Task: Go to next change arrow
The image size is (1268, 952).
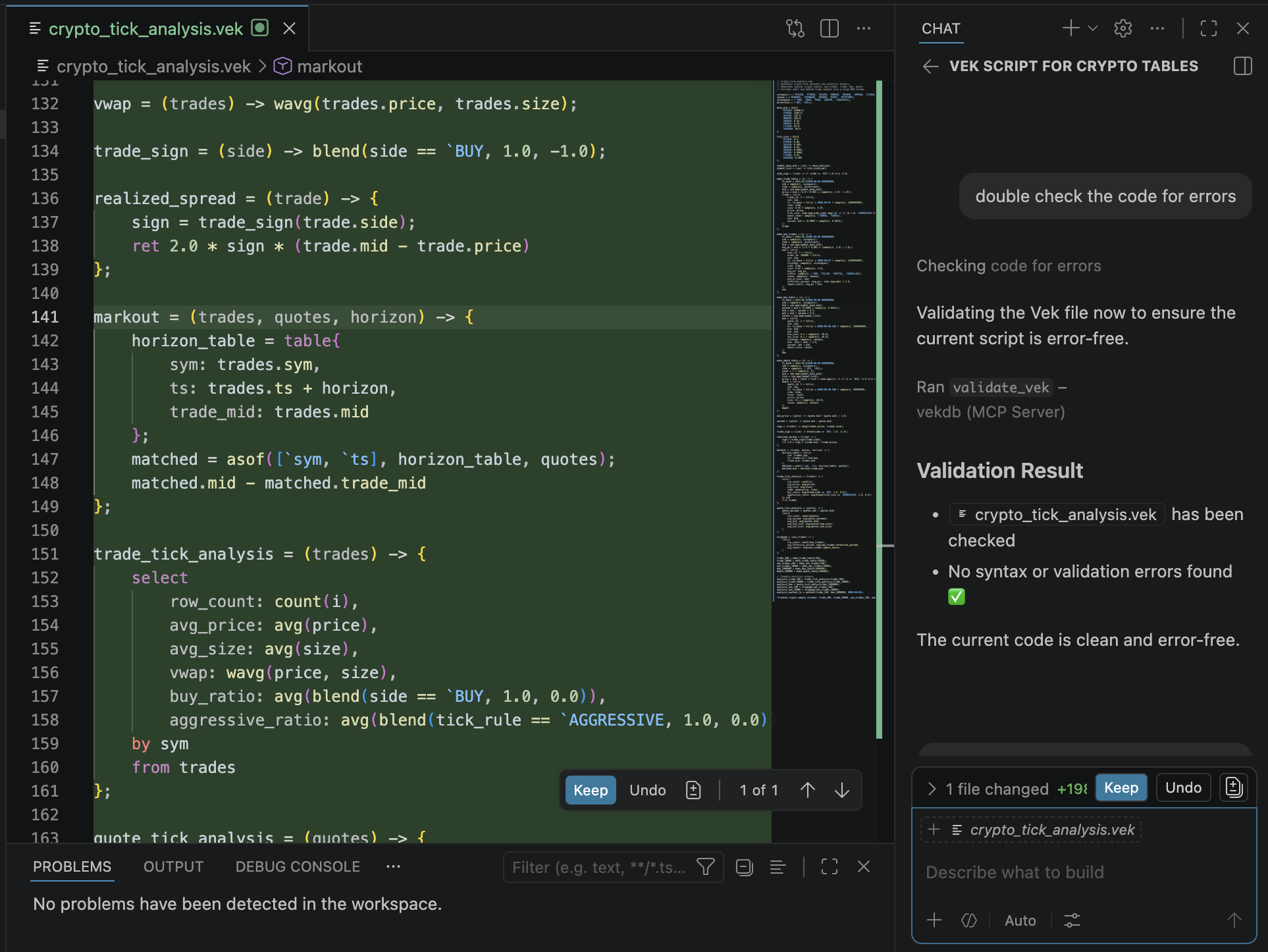Action: [842, 790]
